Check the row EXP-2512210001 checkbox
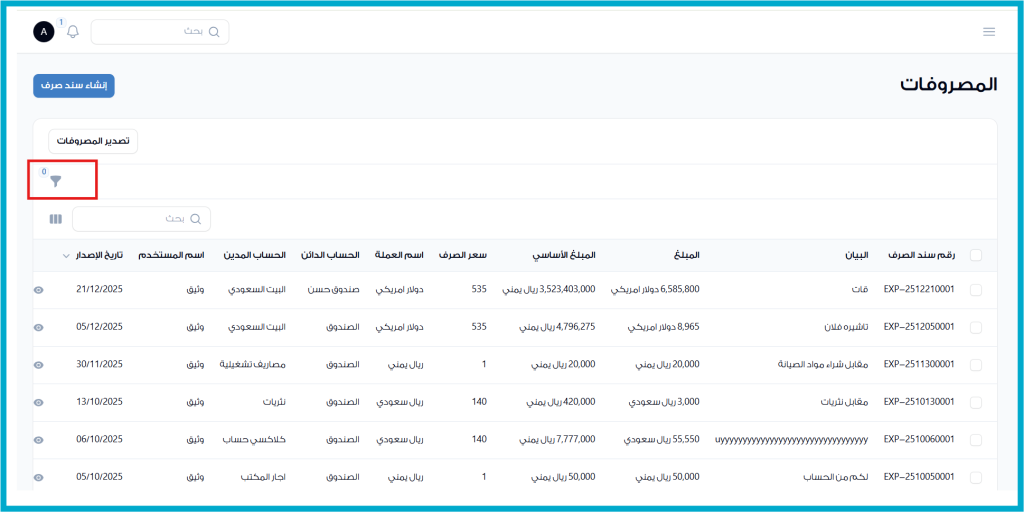Image resolution: width=1024 pixels, height=512 pixels. tap(975, 290)
